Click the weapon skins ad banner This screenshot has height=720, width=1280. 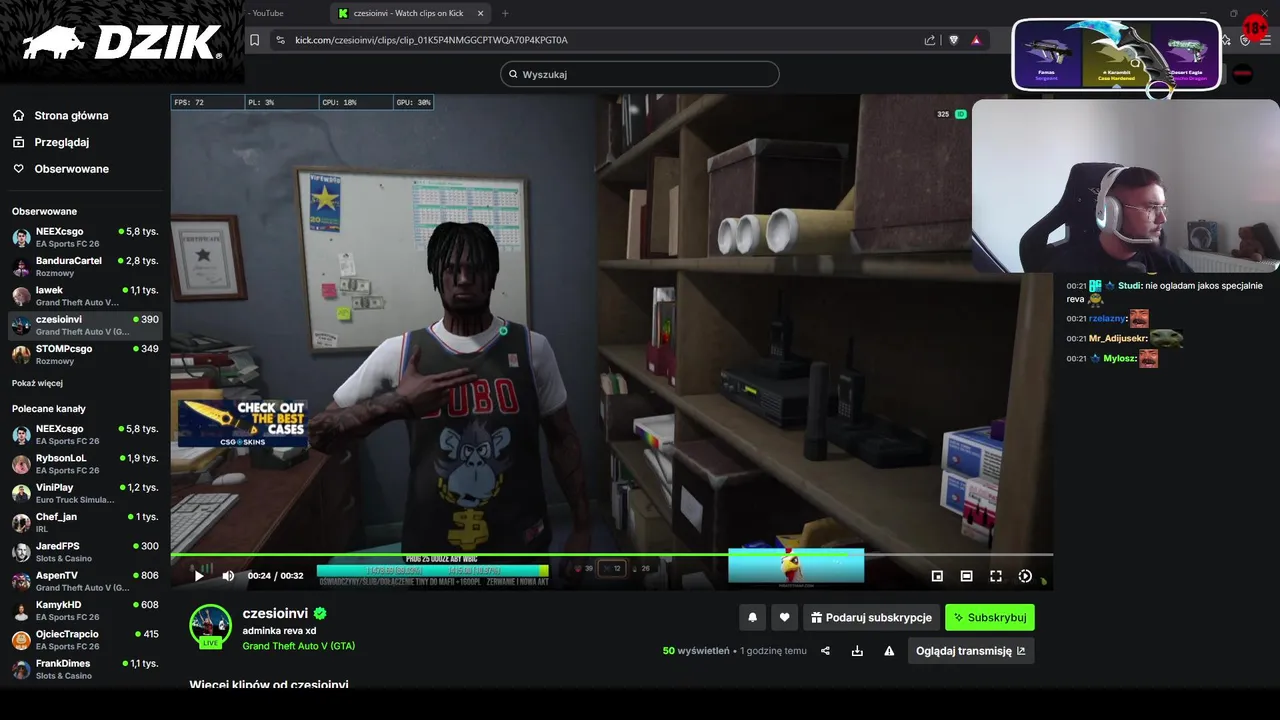pos(1116,55)
